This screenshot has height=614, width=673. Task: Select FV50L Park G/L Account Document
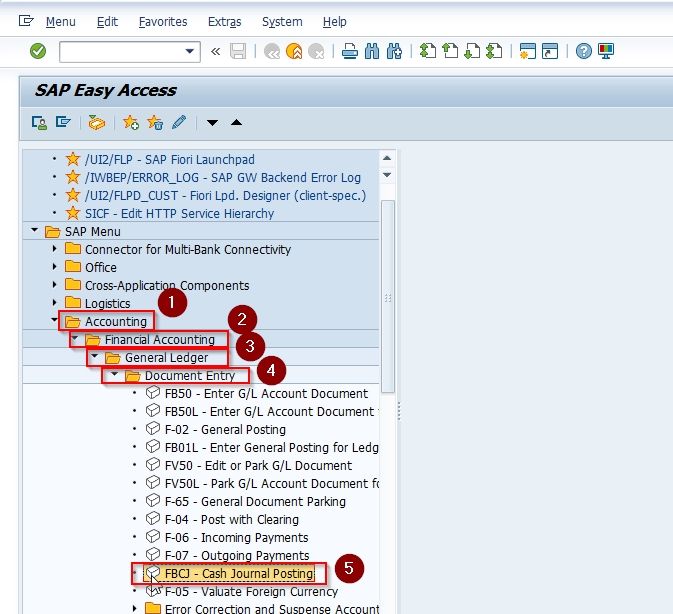(x=272, y=484)
